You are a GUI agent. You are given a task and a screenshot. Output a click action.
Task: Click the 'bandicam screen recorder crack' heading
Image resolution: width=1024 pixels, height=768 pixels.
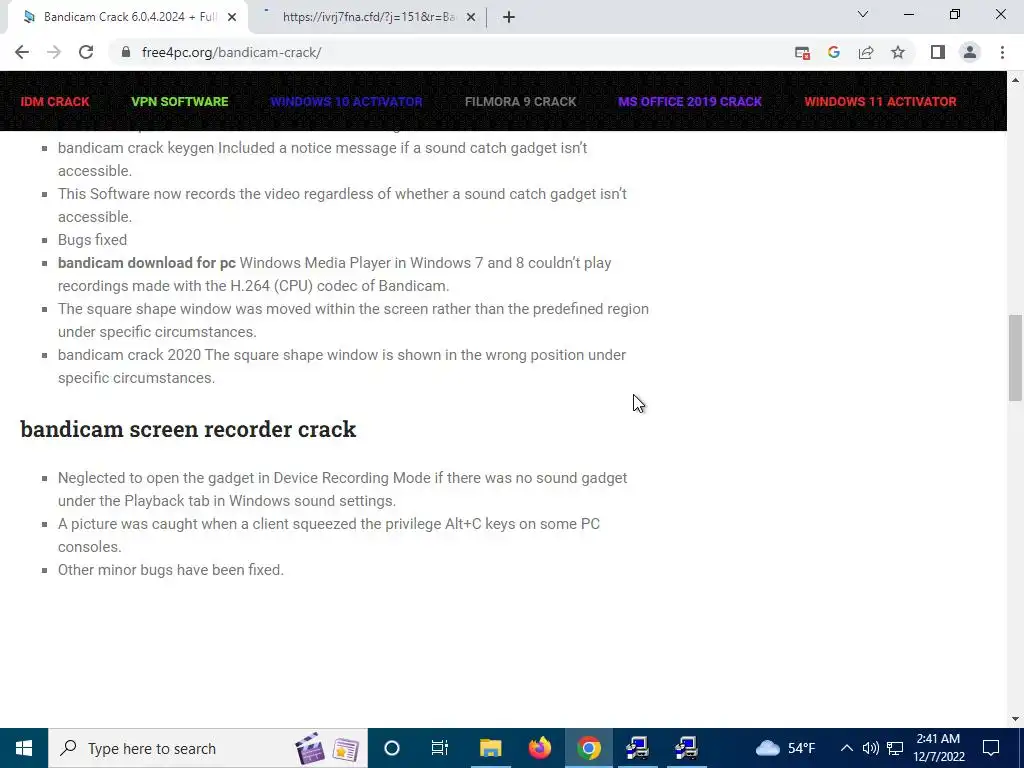pos(188,429)
